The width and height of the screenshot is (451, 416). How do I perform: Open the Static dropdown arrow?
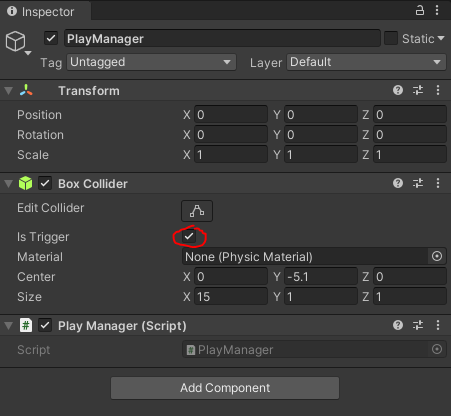[x=441, y=38]
